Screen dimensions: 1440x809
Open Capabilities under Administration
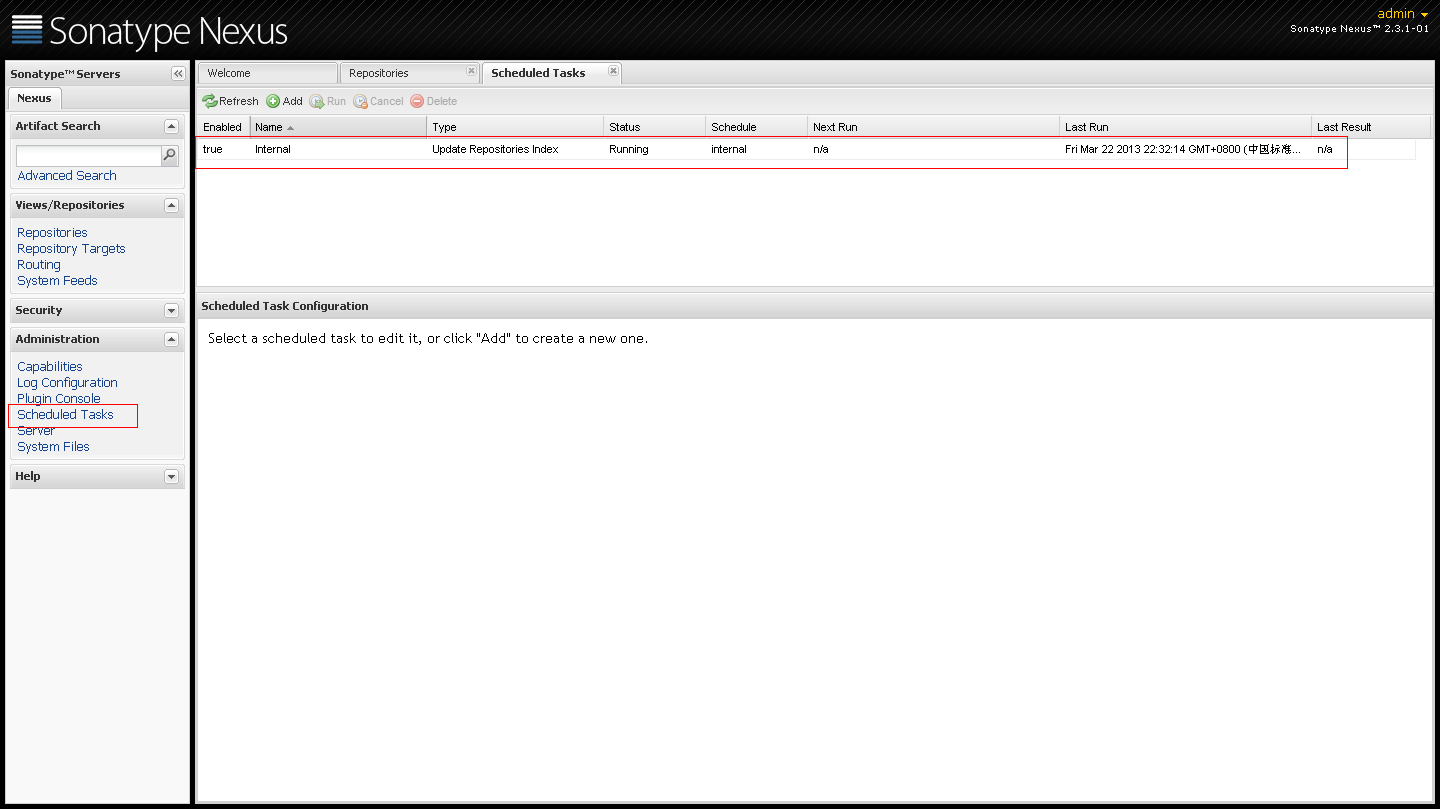[x=50, y=367]
